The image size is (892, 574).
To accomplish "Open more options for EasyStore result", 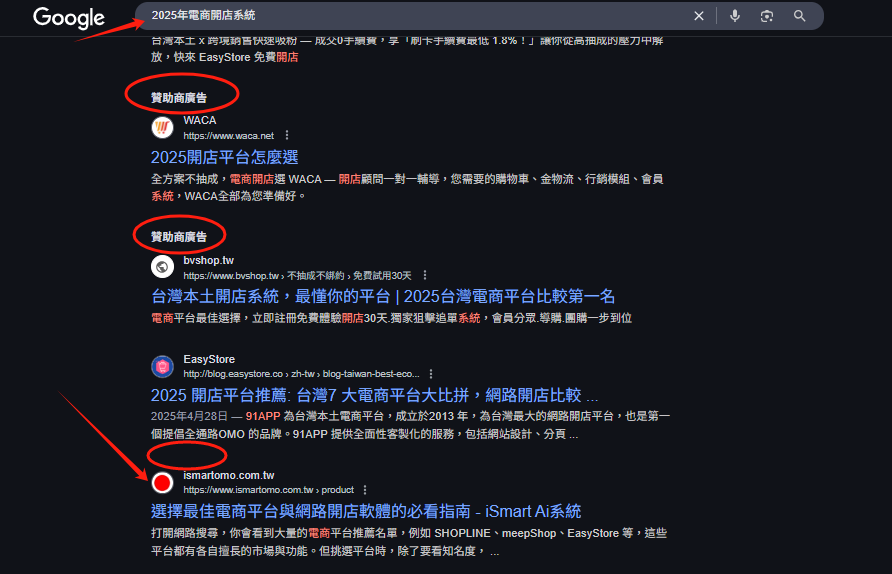I will pyautogui.click(x=431, y=374).
